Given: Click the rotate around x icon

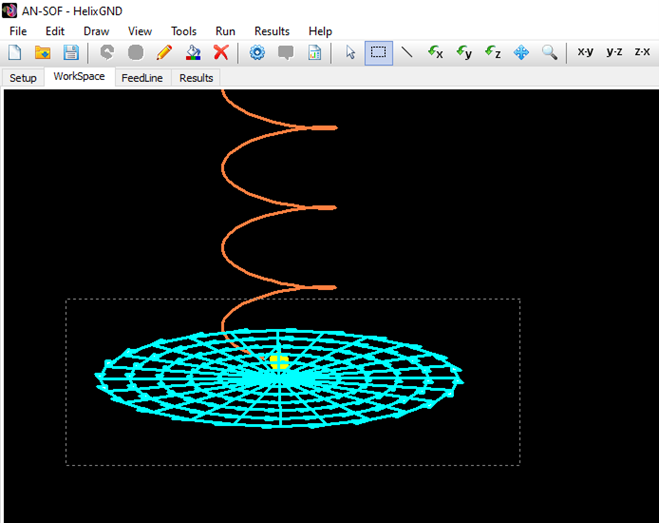Looking at the screenshot, I should point(435,53).
